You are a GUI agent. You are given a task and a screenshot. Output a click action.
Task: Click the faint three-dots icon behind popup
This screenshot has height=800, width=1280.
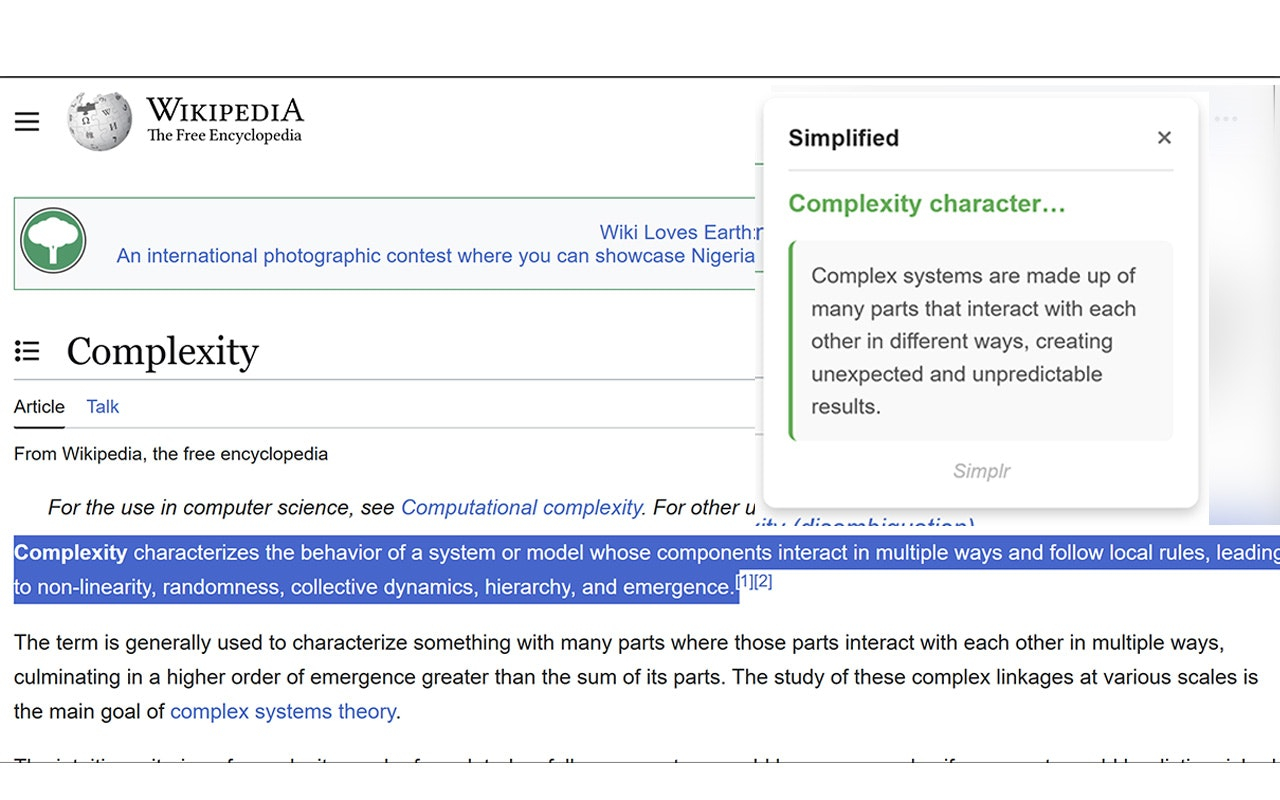point(1226,119)
